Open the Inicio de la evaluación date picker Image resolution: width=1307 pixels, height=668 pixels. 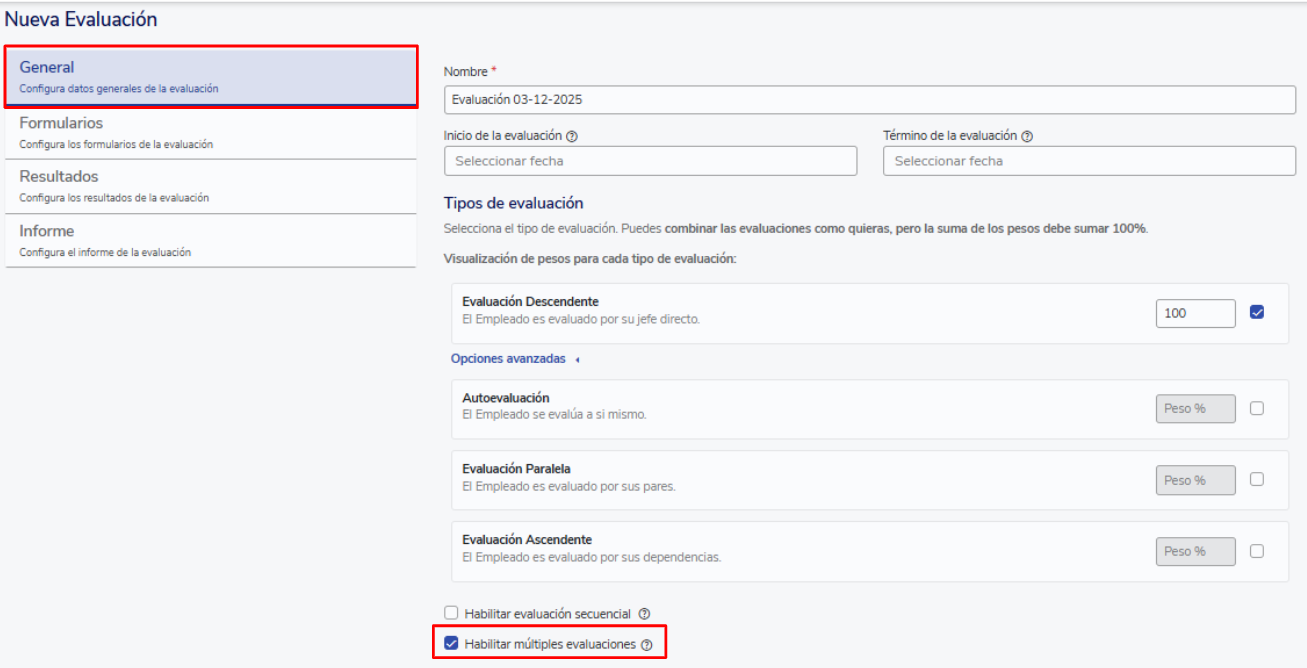click(x=650, y=161)
